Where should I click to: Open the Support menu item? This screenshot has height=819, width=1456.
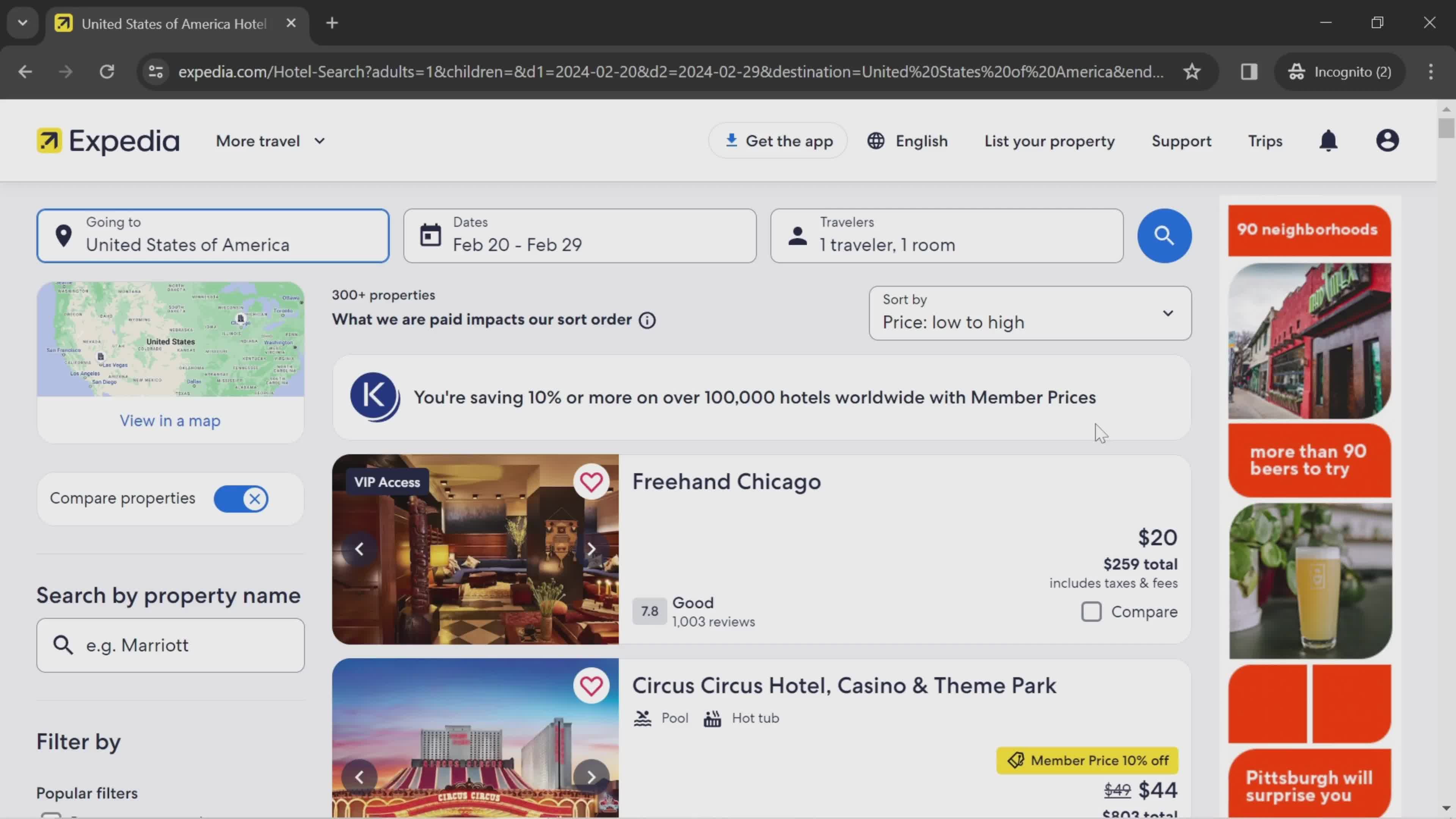coord(1181,141)
